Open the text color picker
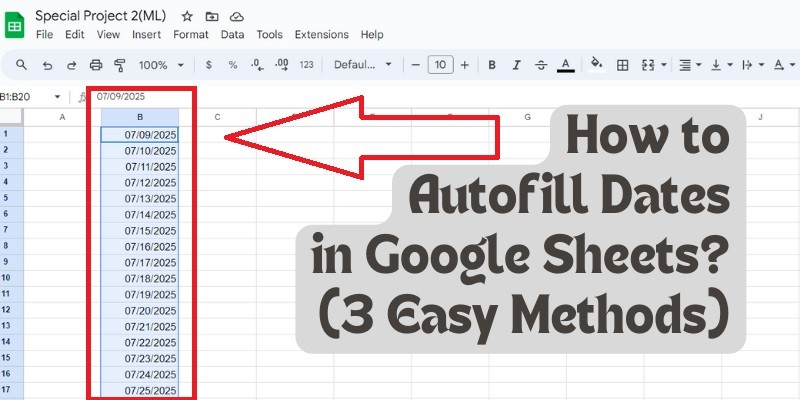This screenshot has width=800, height=400. (565, 65)
